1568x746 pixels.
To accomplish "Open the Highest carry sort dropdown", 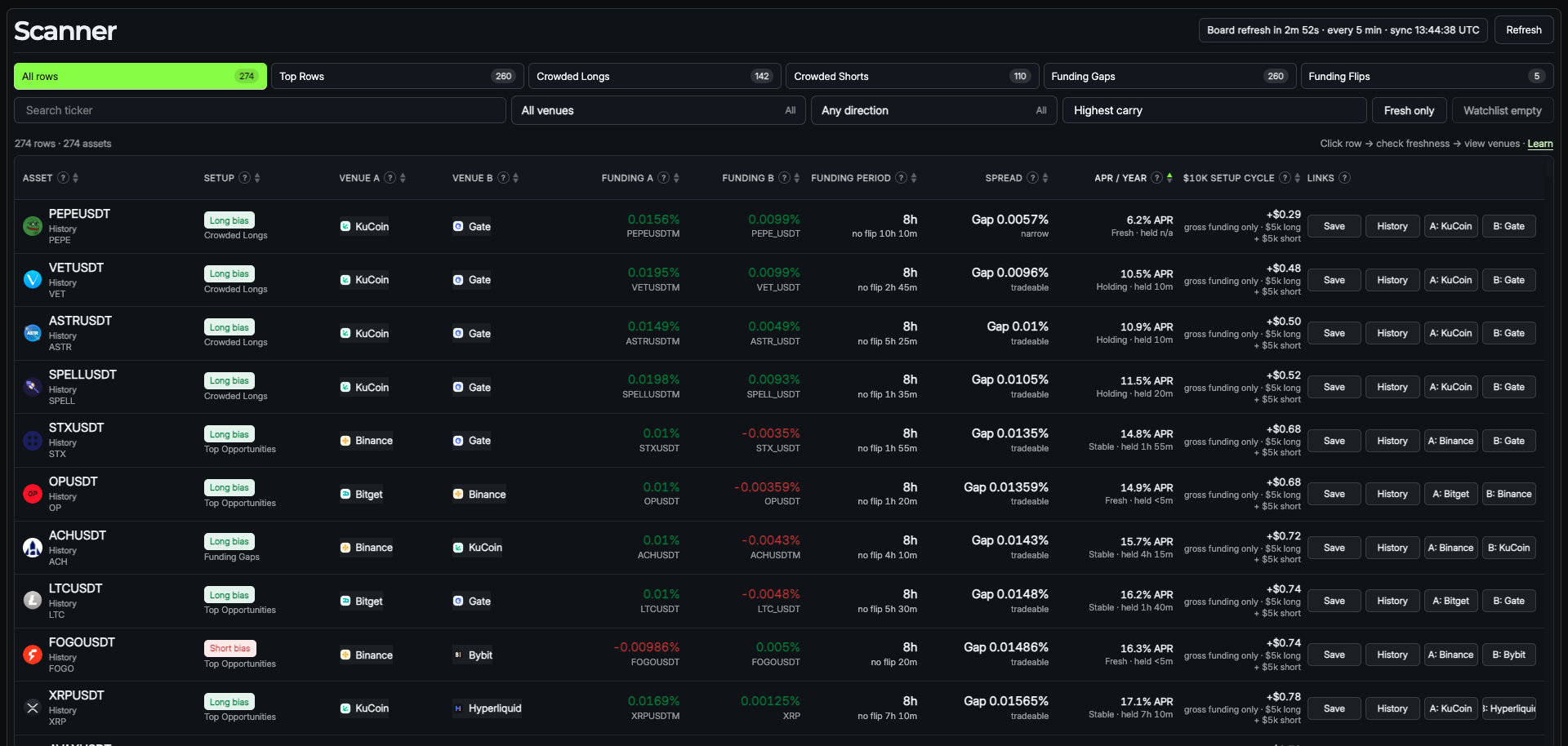I will tap(1214, 110).
